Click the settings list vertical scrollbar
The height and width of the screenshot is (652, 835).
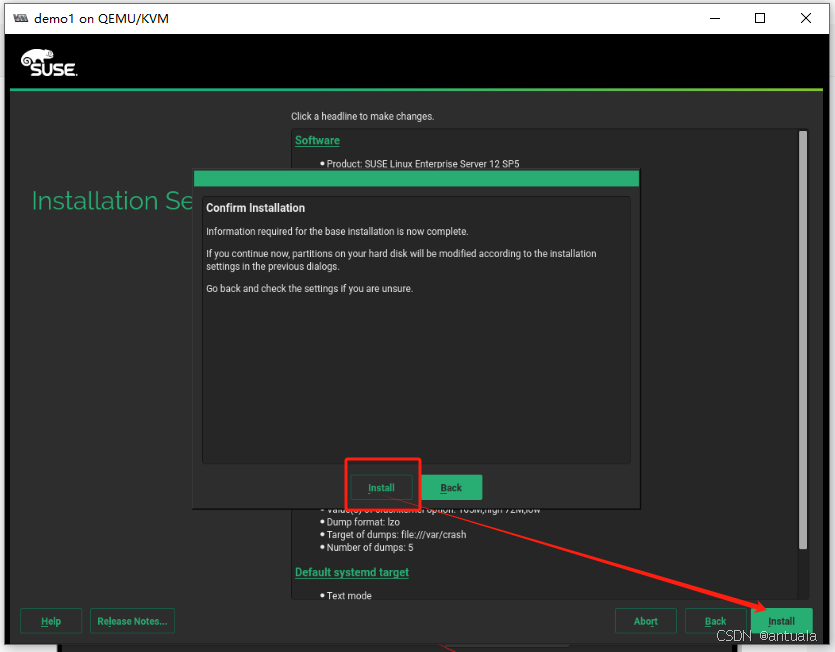point(803,340)
